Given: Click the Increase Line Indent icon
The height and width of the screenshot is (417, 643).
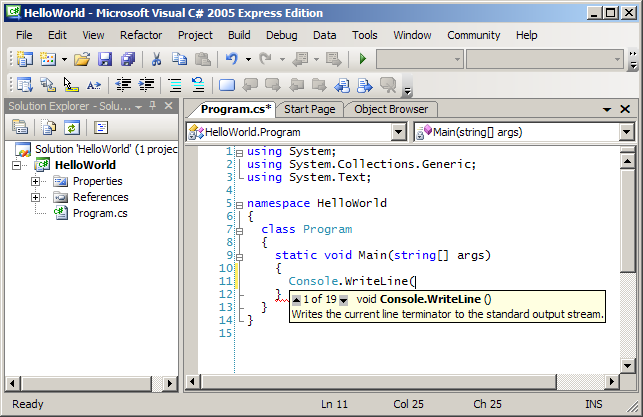Looking at the screenshot, I should tap(146, 85).
